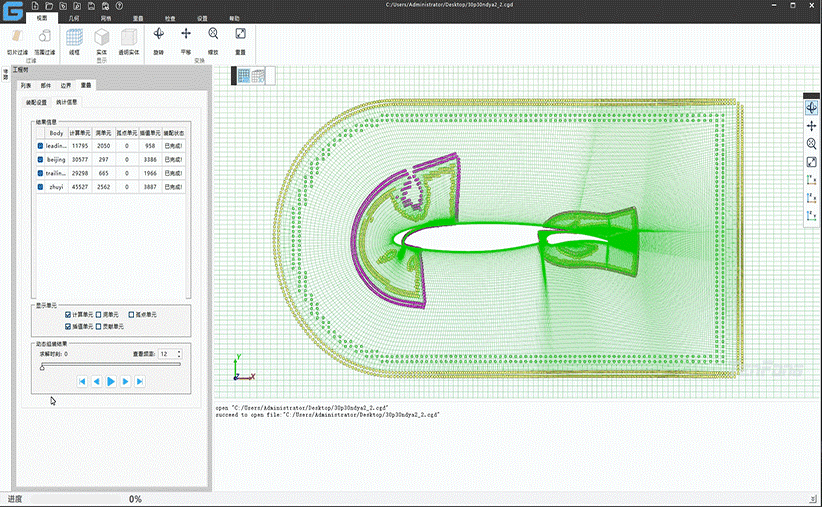Click the open folder icon in title bar
822x507 pixels.
tap(49, 6)
